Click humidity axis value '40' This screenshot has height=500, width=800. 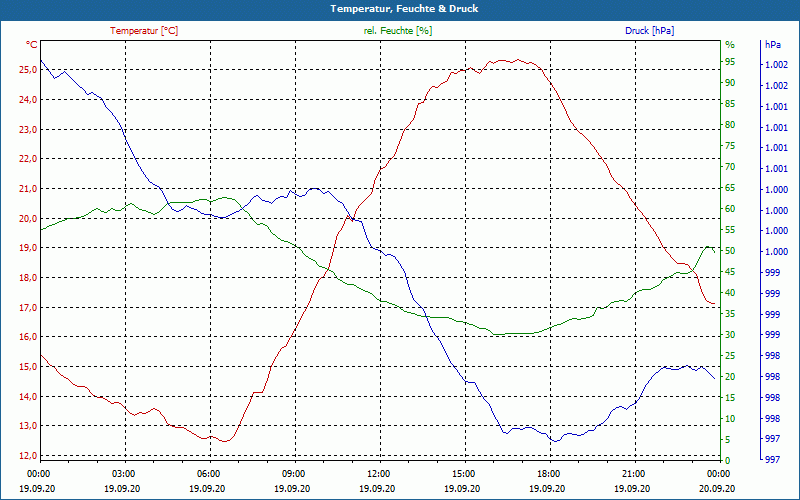point(730,293)
